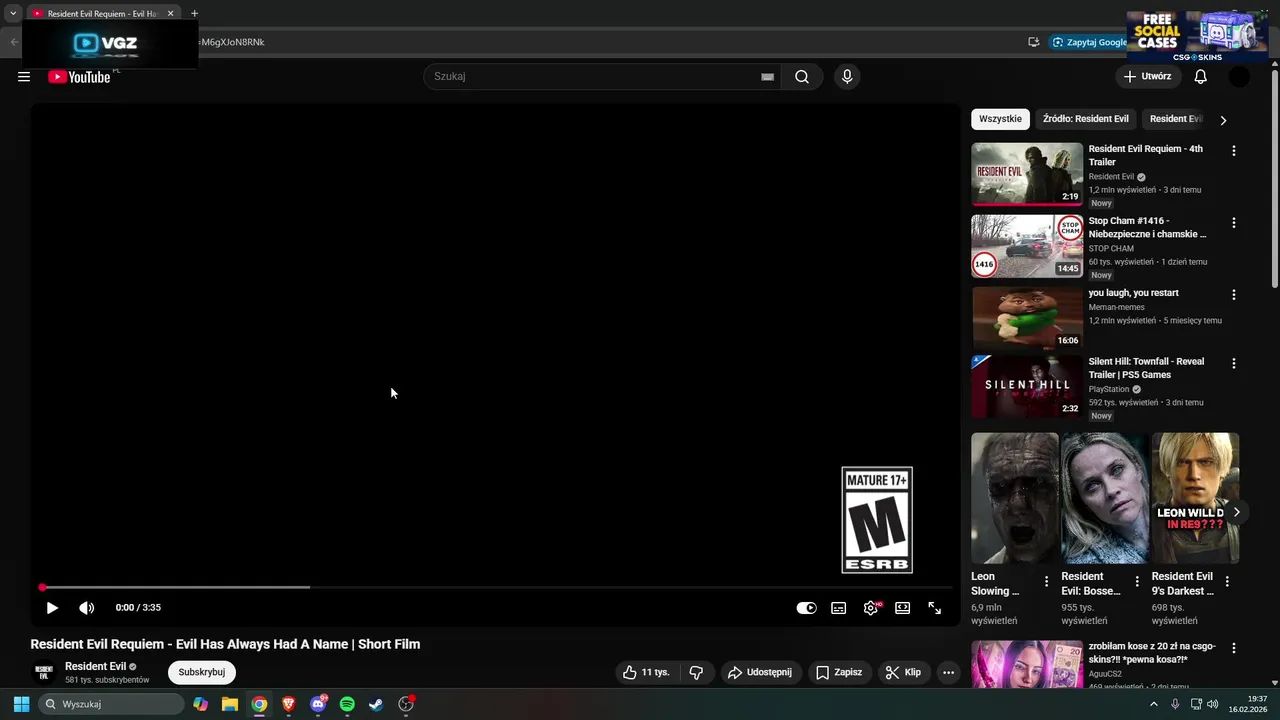Open Steam from the taskbar
The height and width of the screenshot is (720, 1280).
(x=376, y=704)
